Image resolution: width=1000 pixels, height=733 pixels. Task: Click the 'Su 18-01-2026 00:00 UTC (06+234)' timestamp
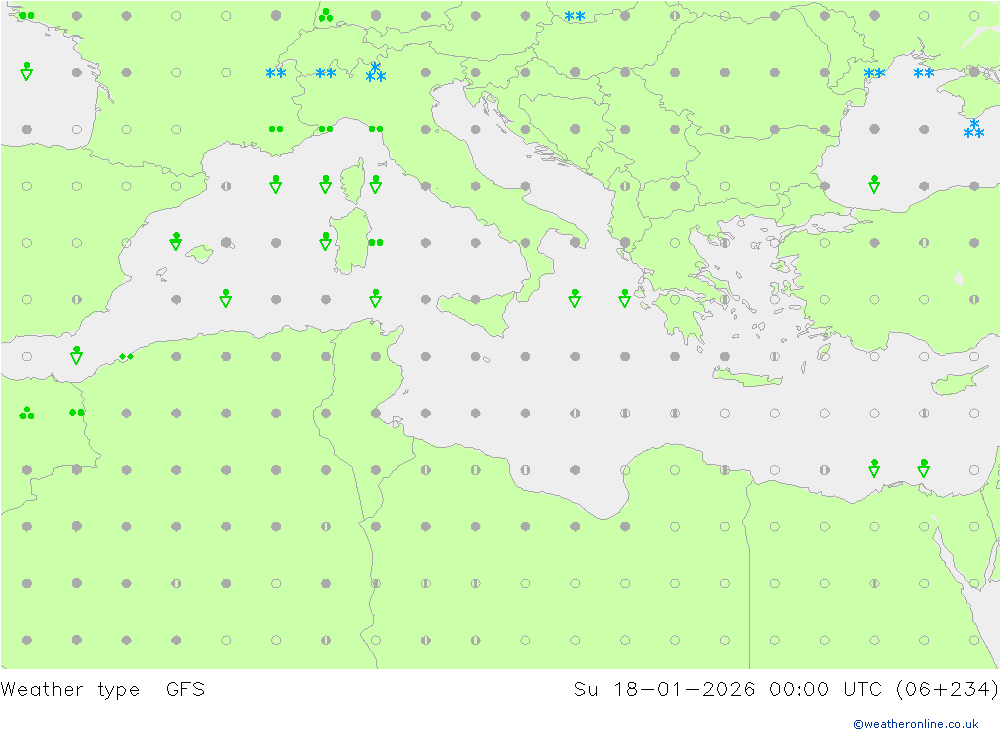tap(786, 690)
